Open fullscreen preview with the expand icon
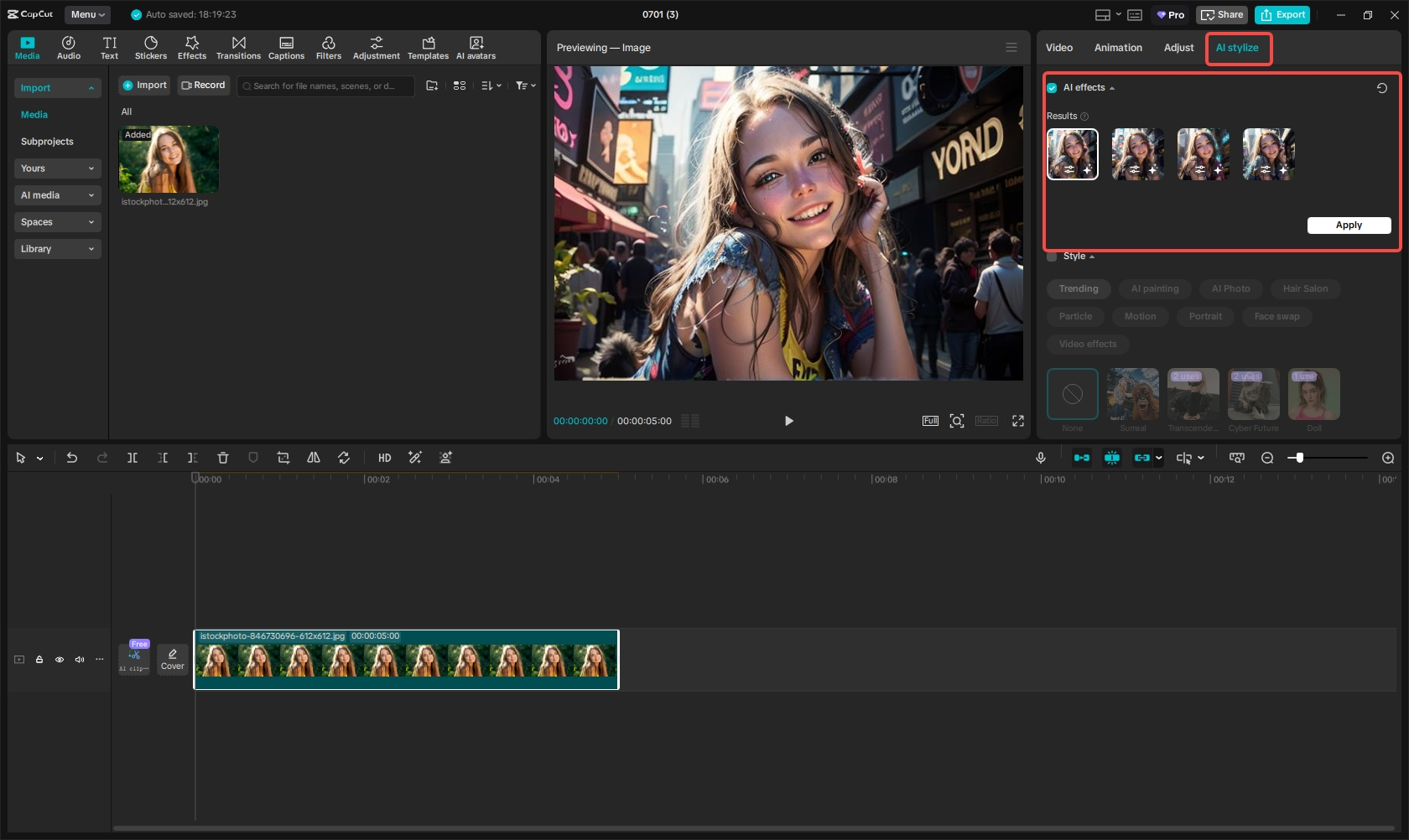 [x=1018, y=421]
